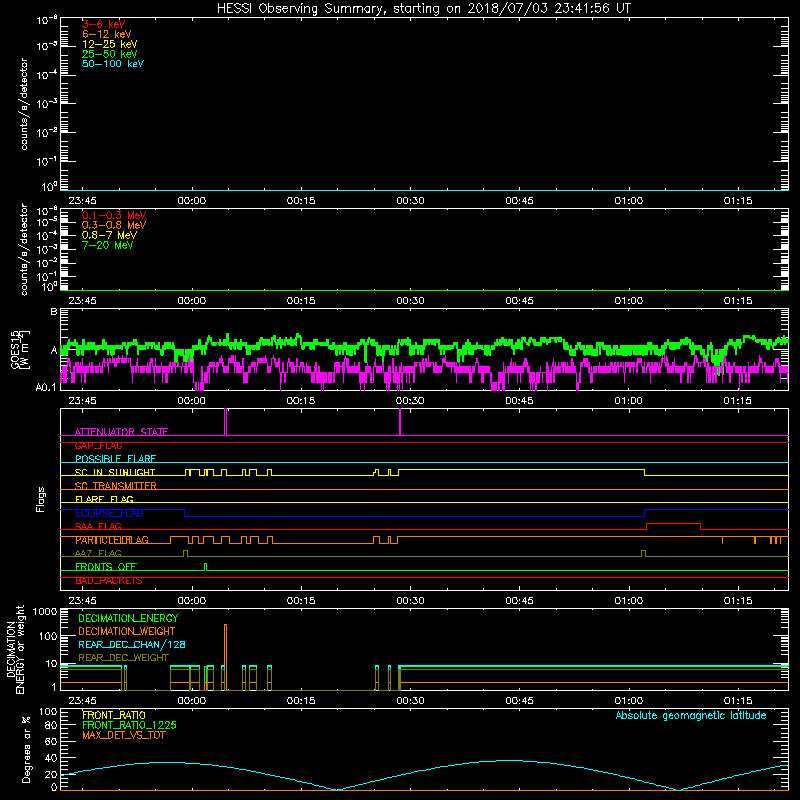Select the DECIMATION_ENERGY legend label

(x=128, y=618)
